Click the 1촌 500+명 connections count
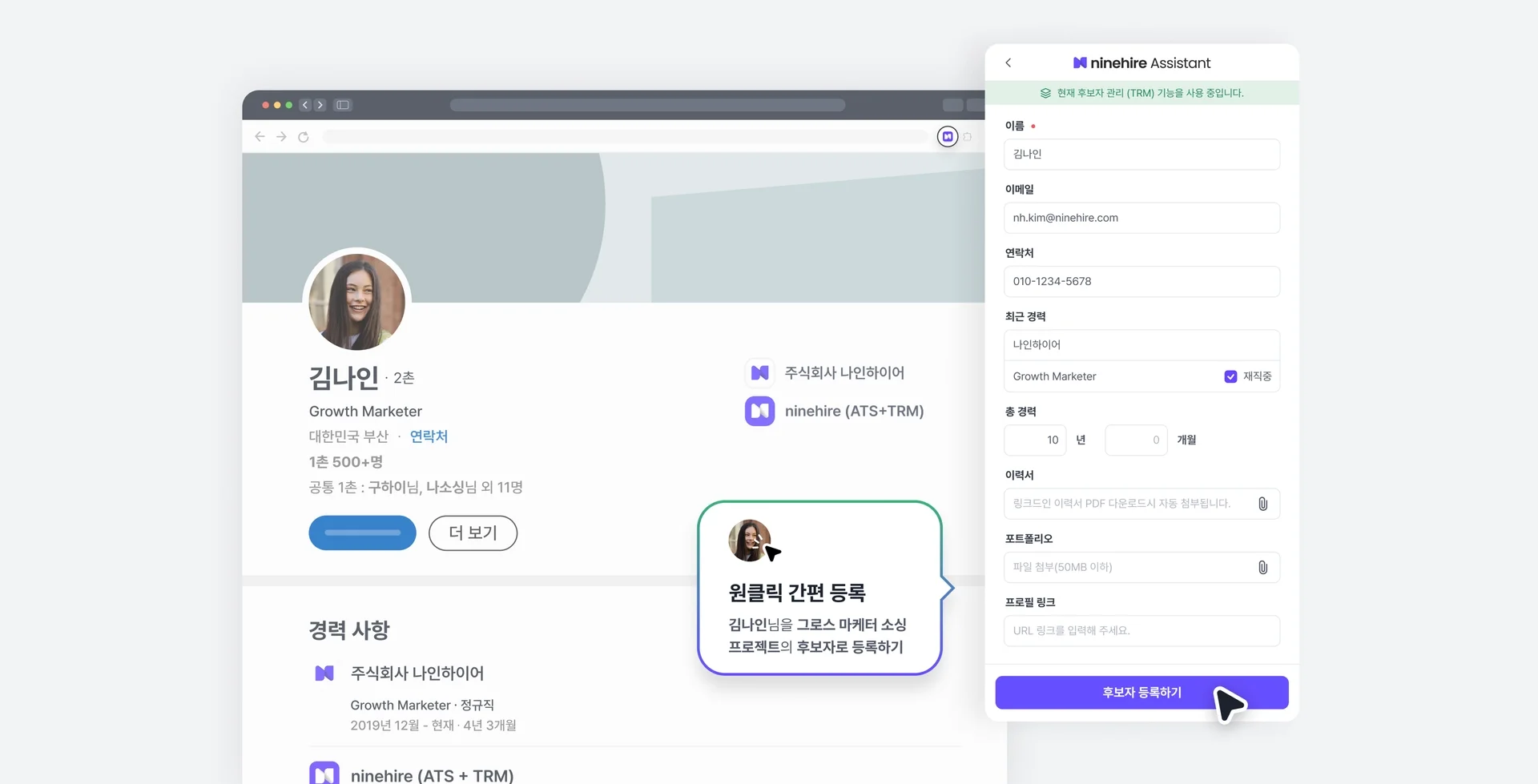This screenshot has height=784, width=1538. [x=346, y=462]
